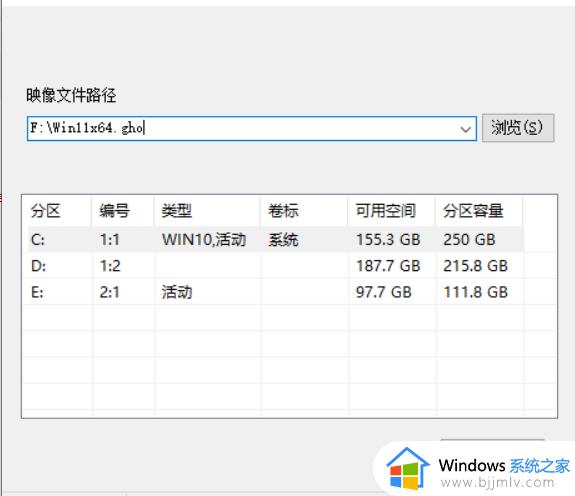Click the 1:1 number cell

[110, 240]
